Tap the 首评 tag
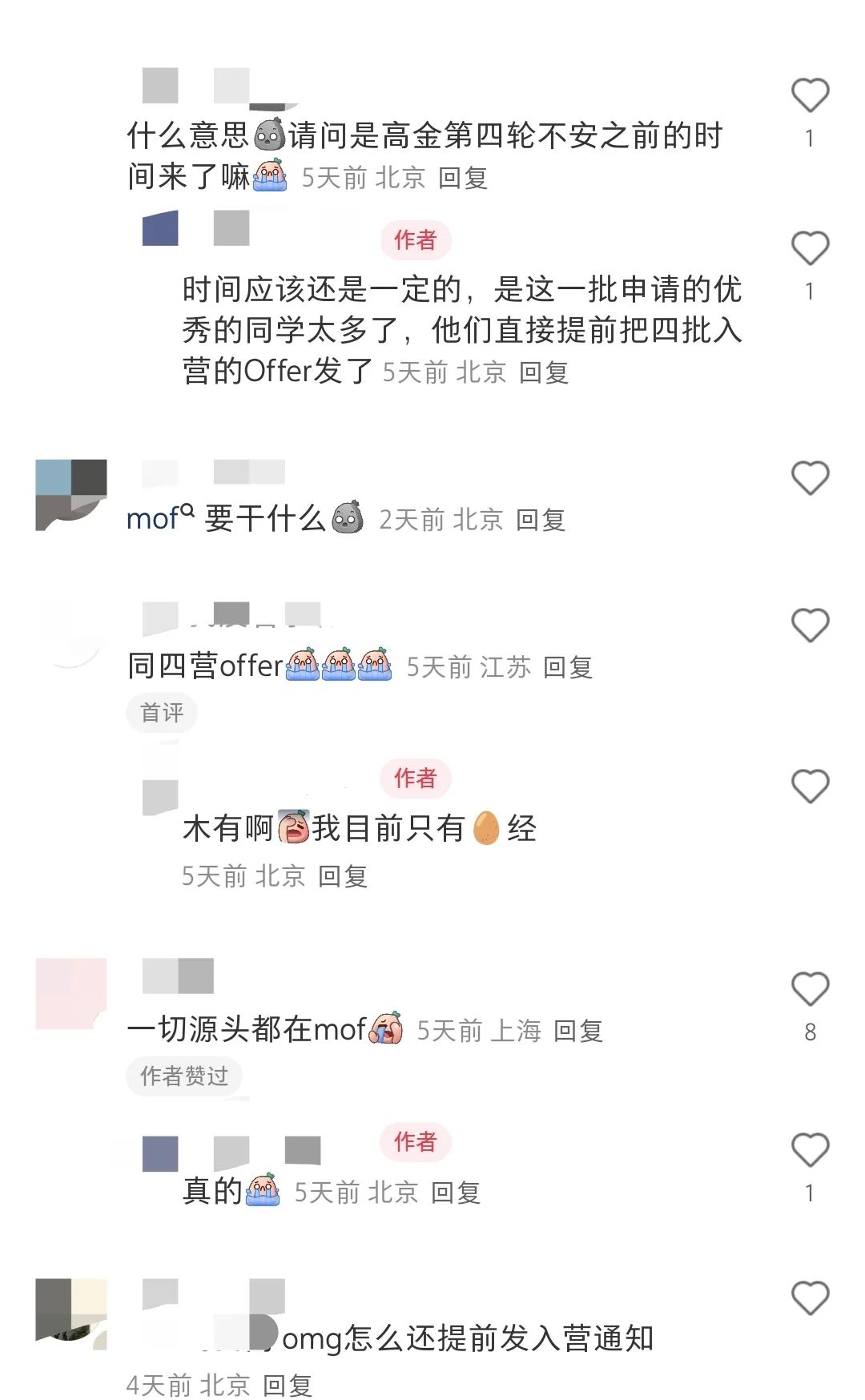Viewport: 865px width, 1400px height. pos(162,713)
